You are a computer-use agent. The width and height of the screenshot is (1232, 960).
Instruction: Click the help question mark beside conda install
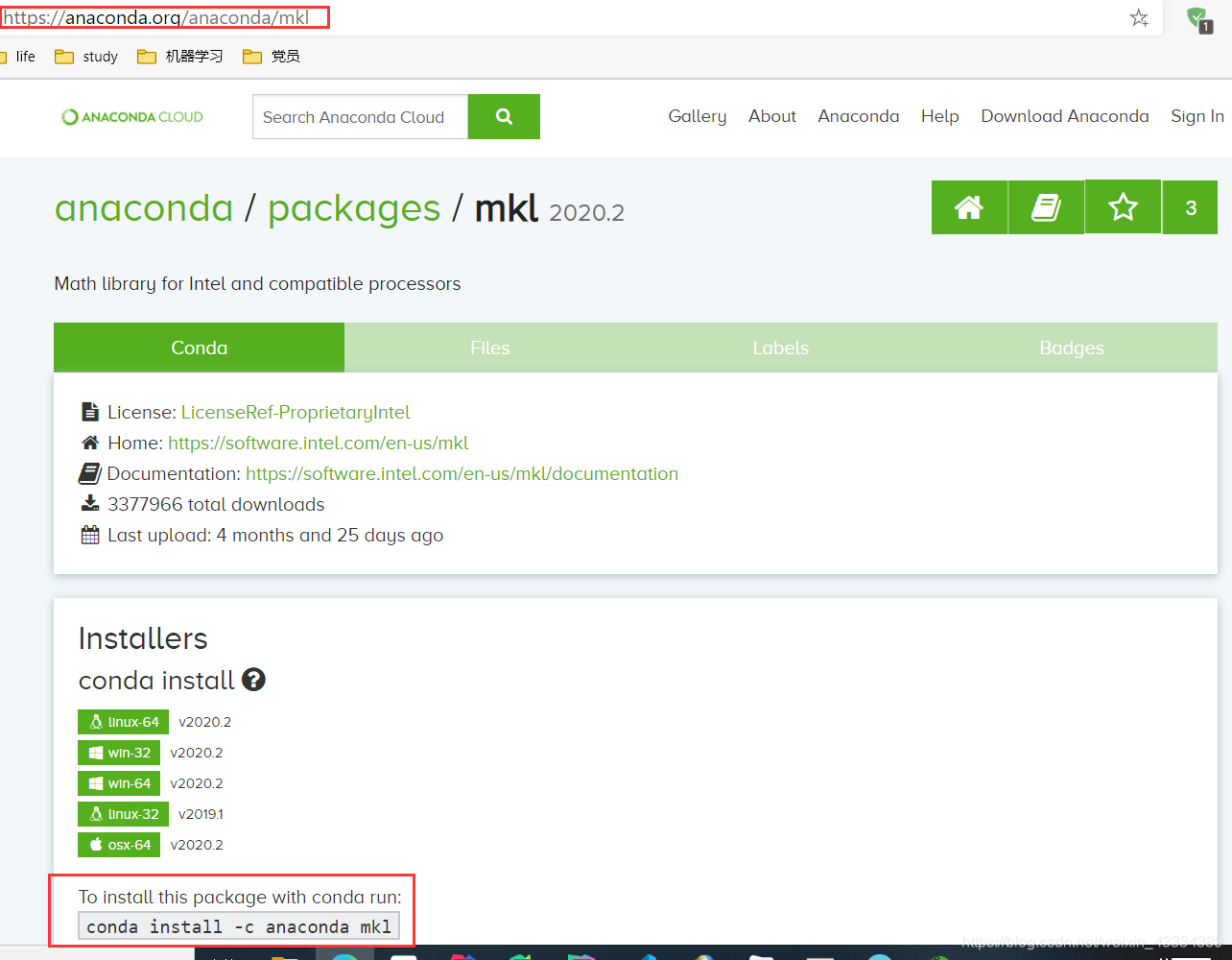(253, 680)
